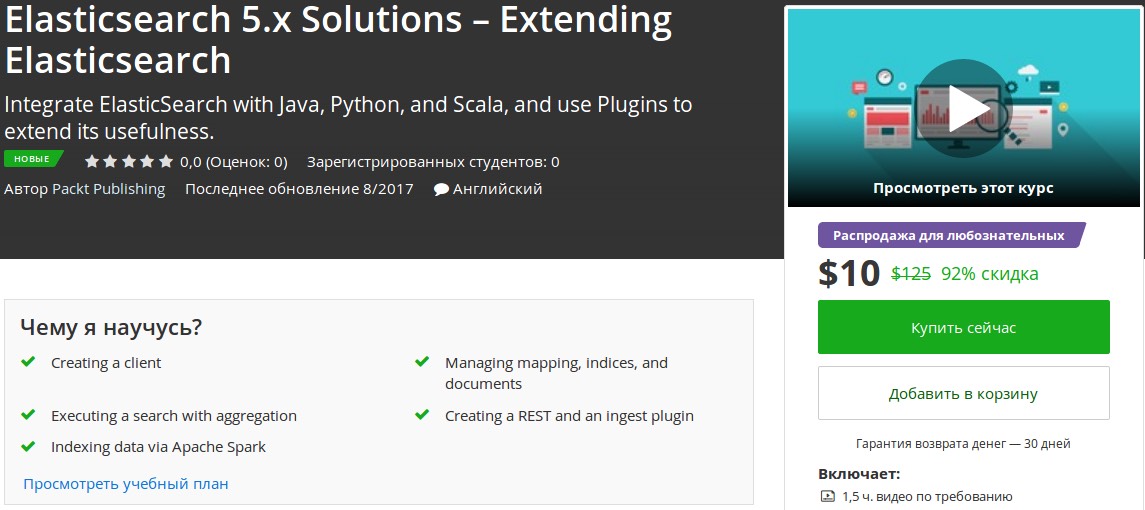
Task: Play the course preview video
Action: (963, 108)
